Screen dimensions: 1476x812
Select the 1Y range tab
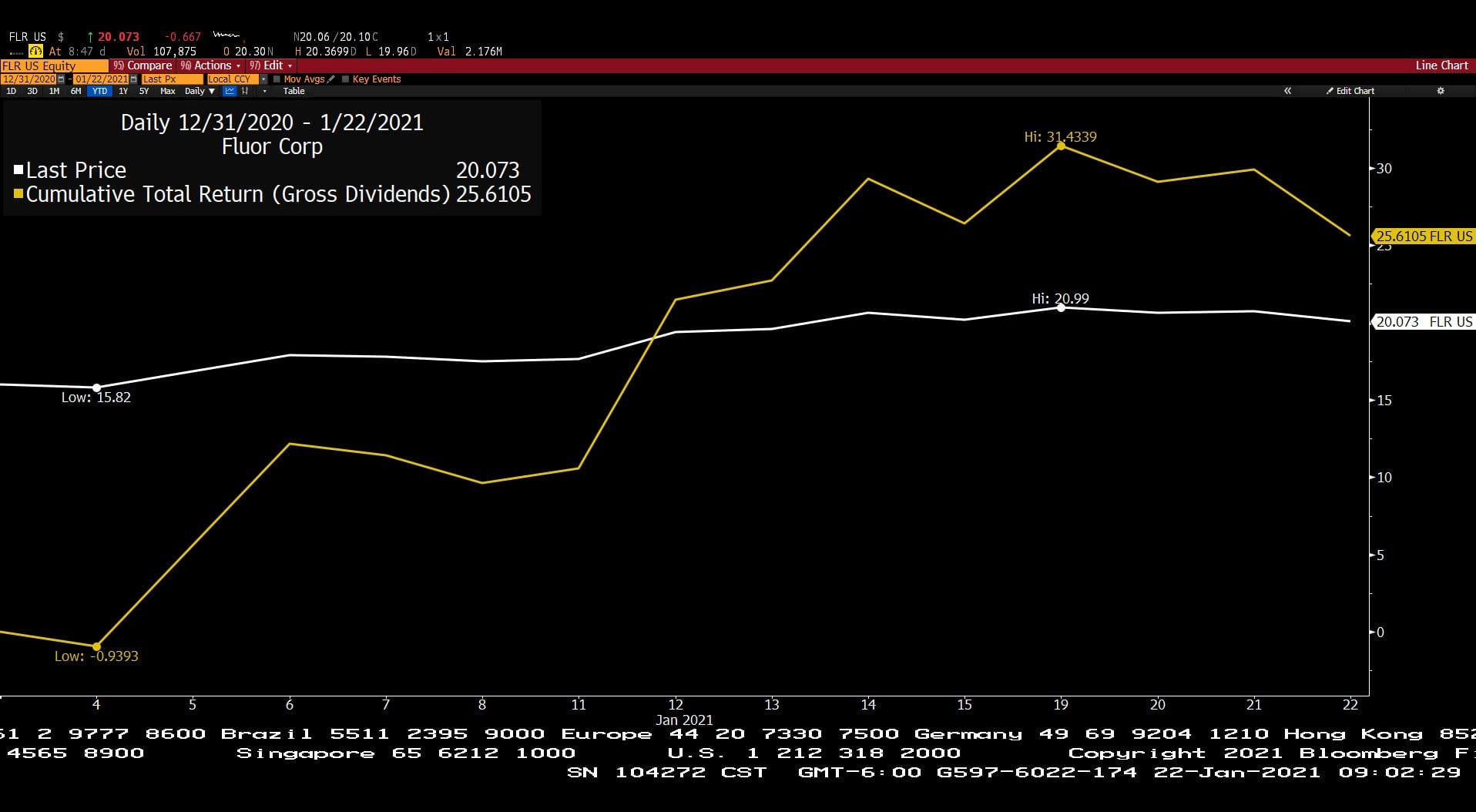[123, 91]
